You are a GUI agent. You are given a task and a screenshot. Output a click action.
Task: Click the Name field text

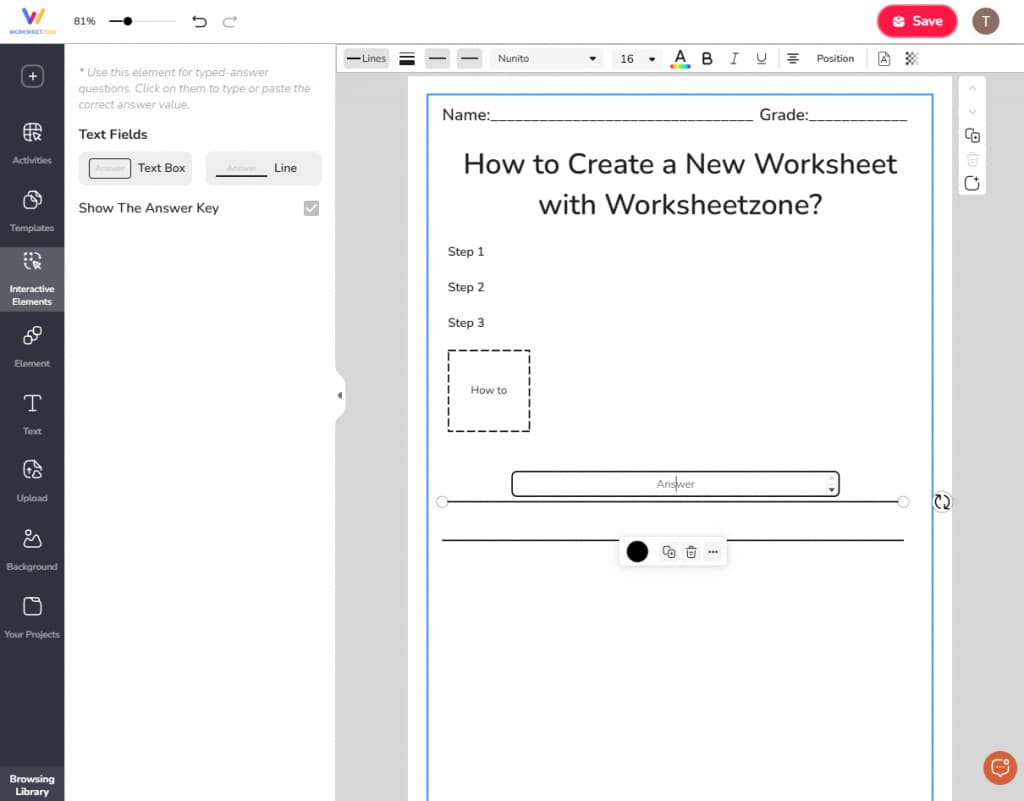[597, 115]
